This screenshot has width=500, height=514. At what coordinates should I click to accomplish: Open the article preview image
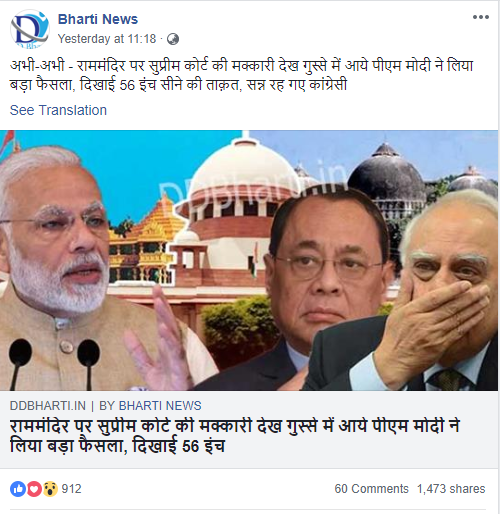249,260
